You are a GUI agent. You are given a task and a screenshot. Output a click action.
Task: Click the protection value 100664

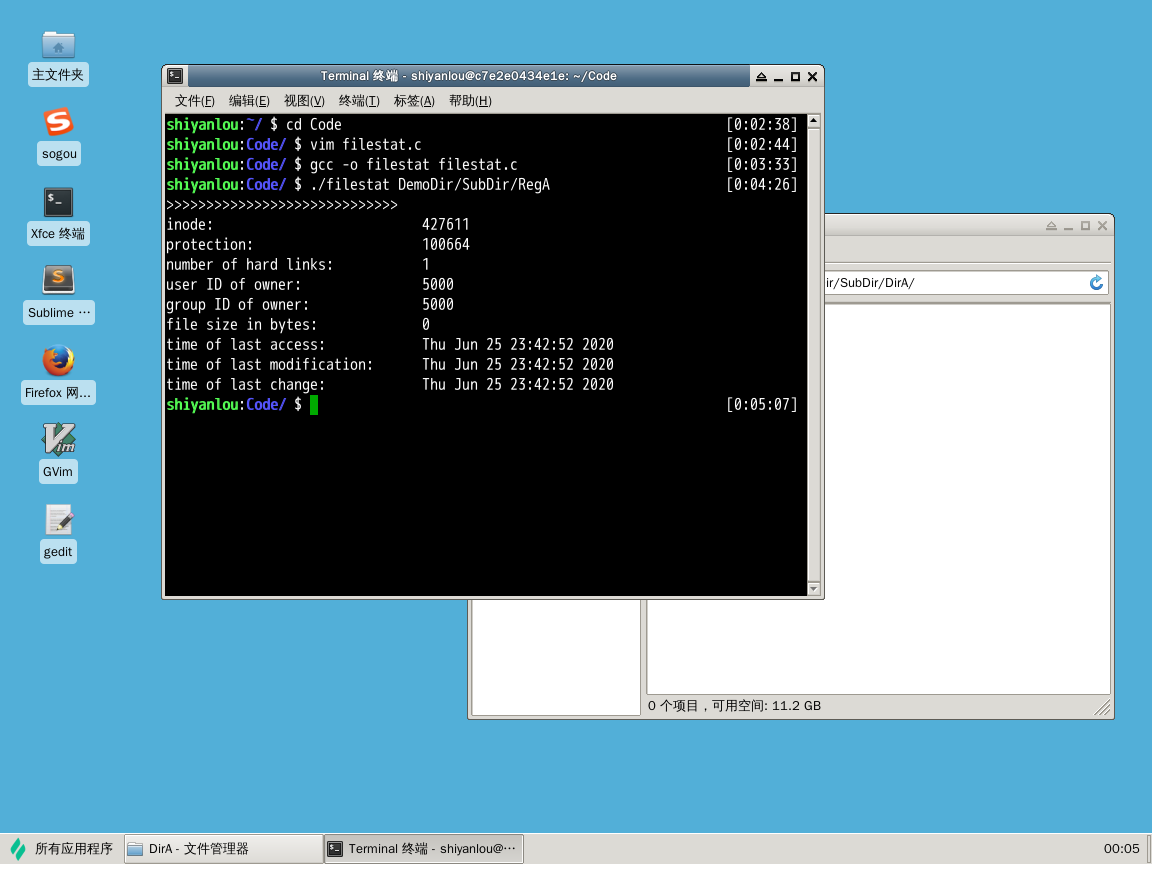pyautogui.click(x=445, y=245)
